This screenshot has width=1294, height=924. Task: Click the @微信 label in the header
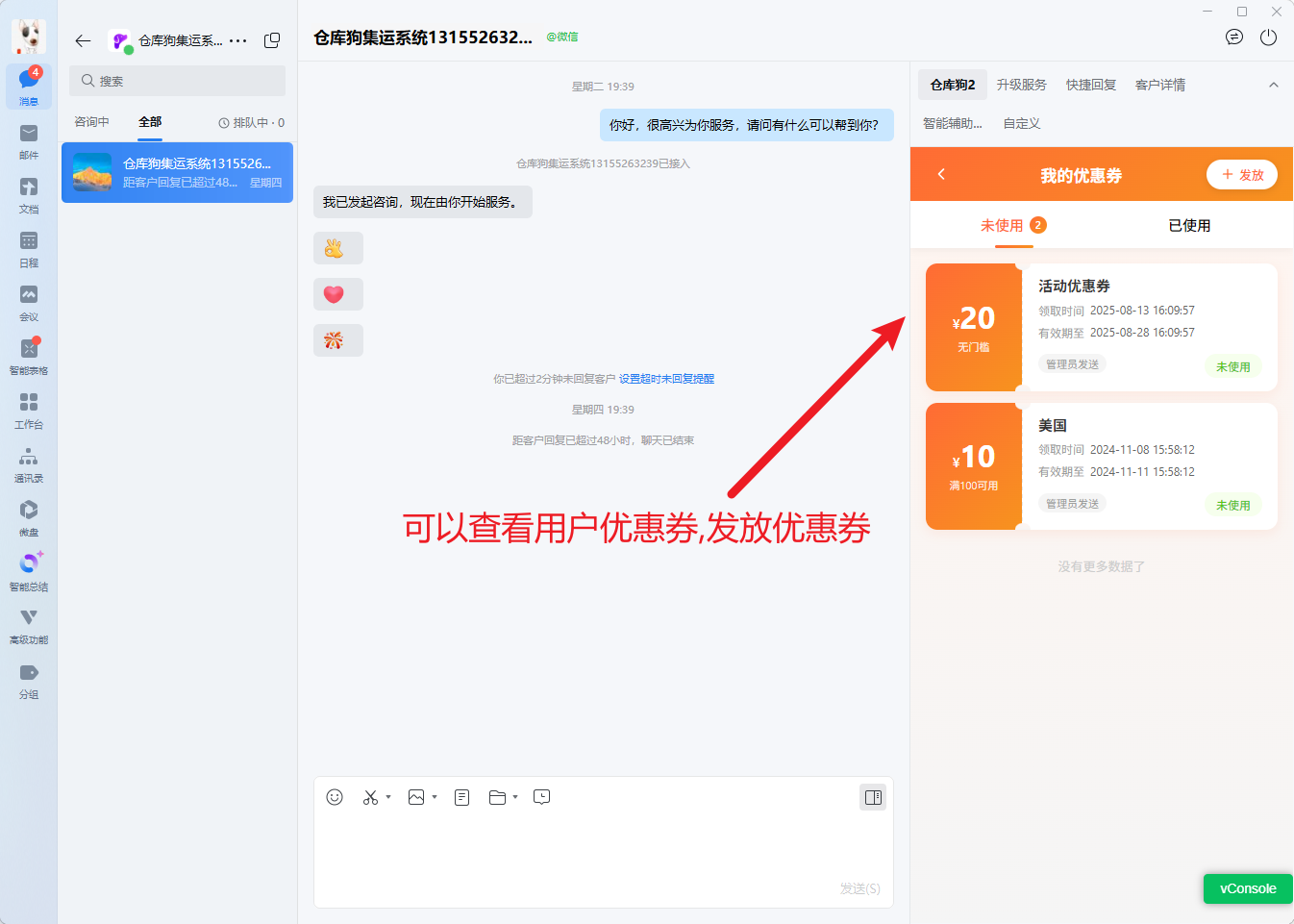562,37
